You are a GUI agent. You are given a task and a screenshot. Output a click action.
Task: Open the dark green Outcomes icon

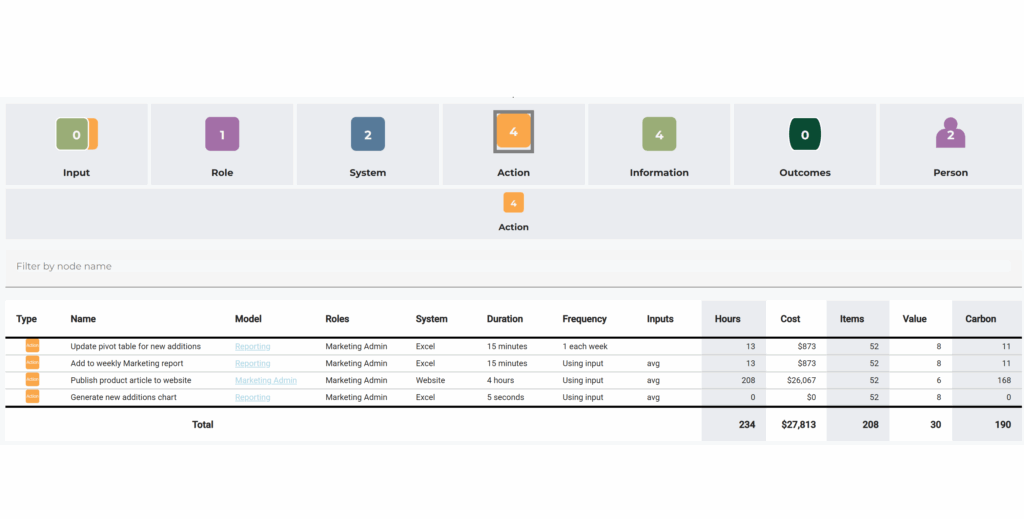[x=805, y=134]
